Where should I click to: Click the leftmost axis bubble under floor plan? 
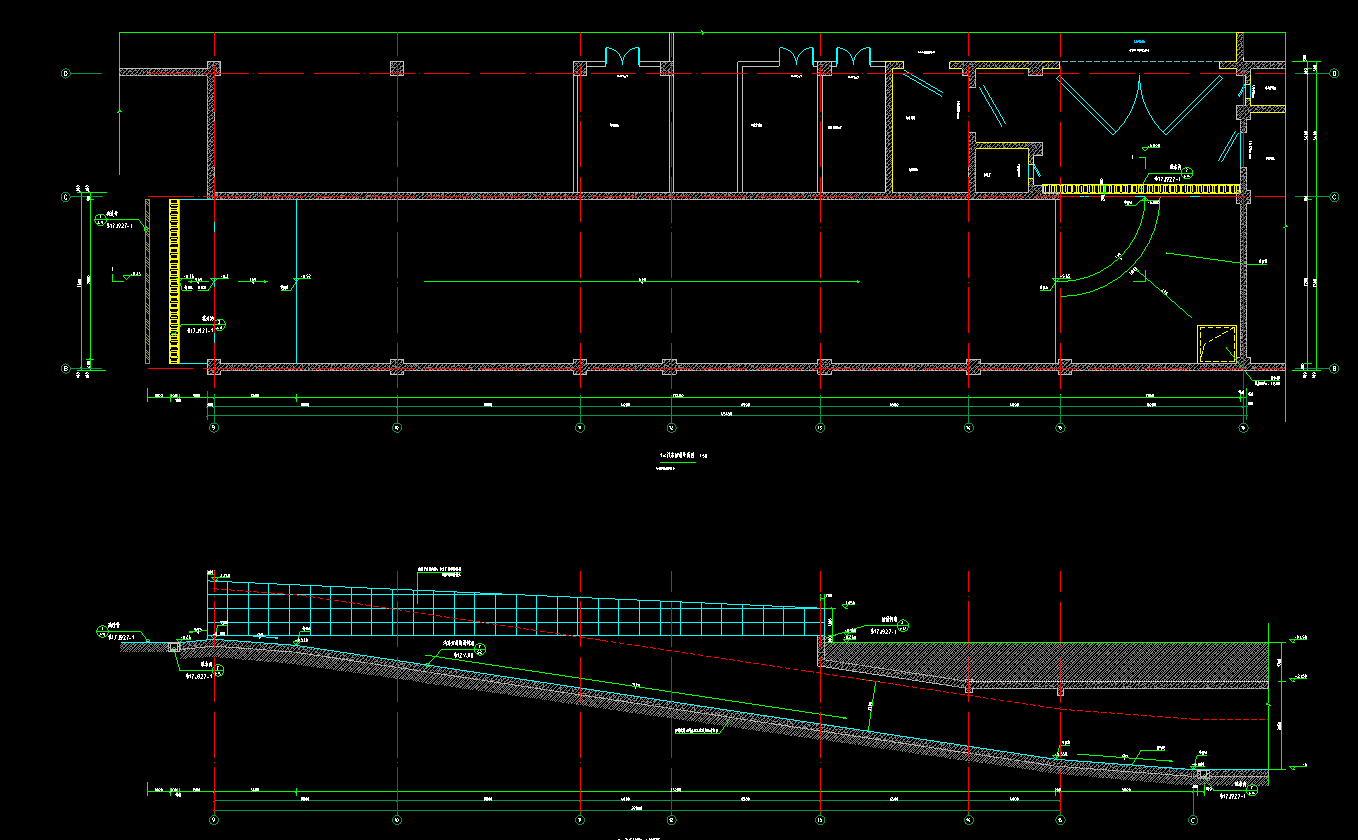[213, 429]
